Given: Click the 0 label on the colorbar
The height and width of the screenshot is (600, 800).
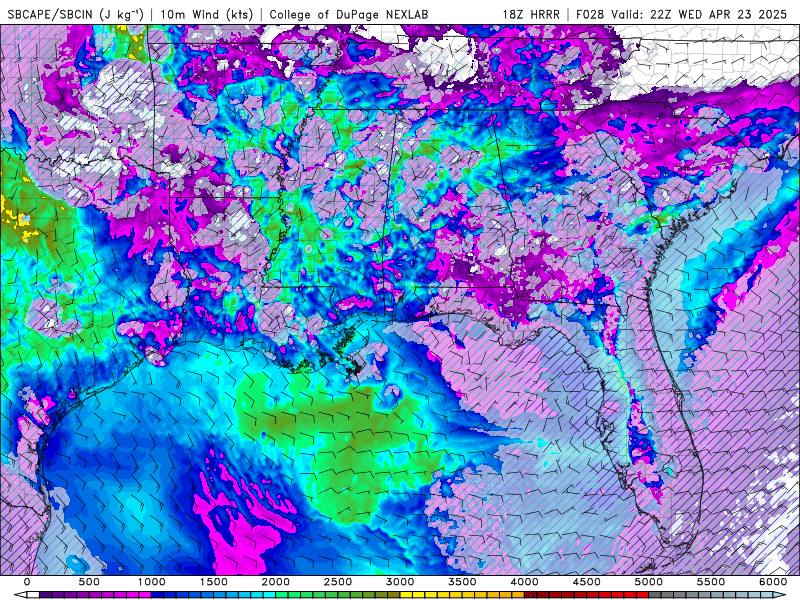Looking at the screenshot, I should click(x=27, y=582).
